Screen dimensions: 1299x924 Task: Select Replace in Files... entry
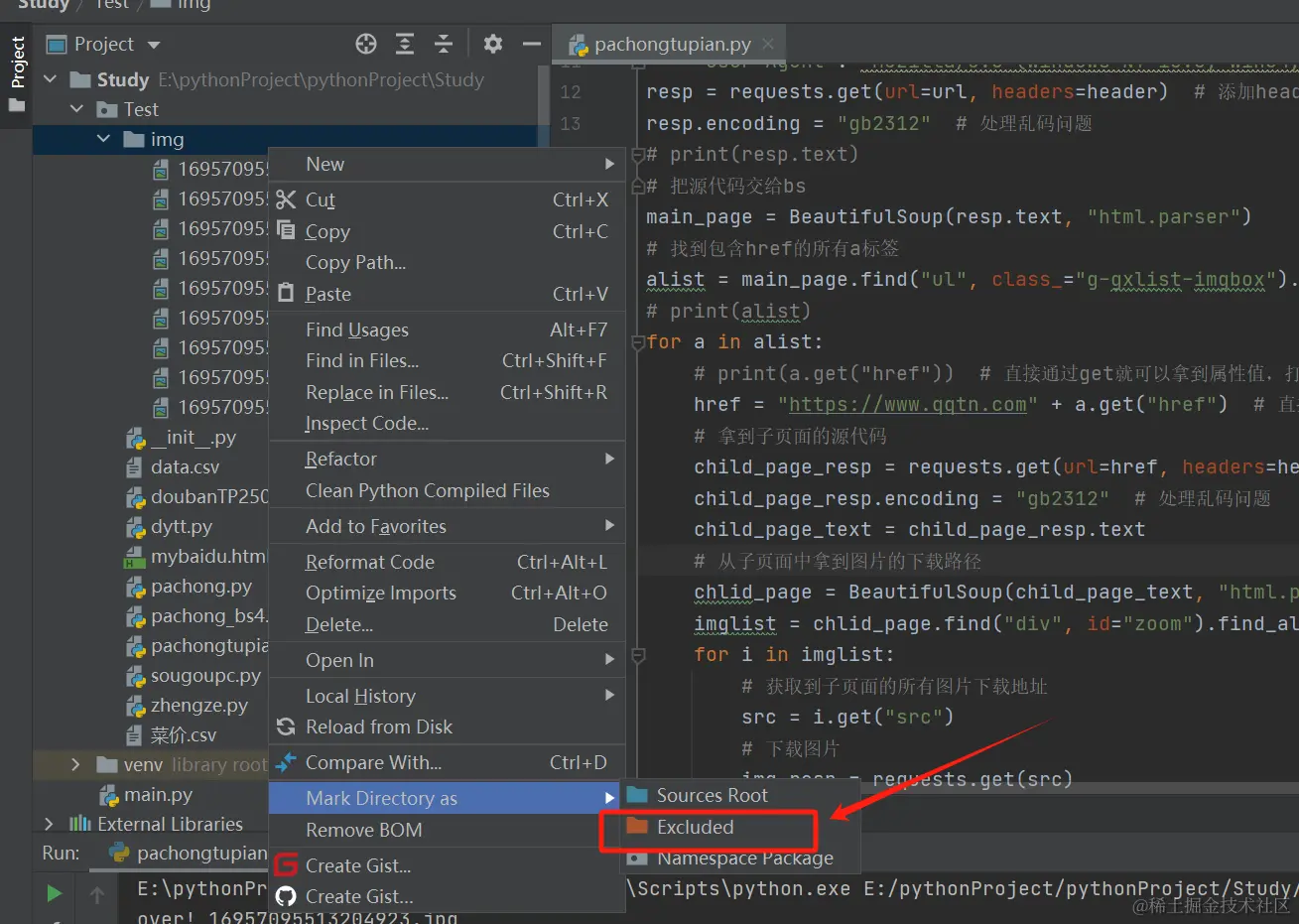(447, 392)
